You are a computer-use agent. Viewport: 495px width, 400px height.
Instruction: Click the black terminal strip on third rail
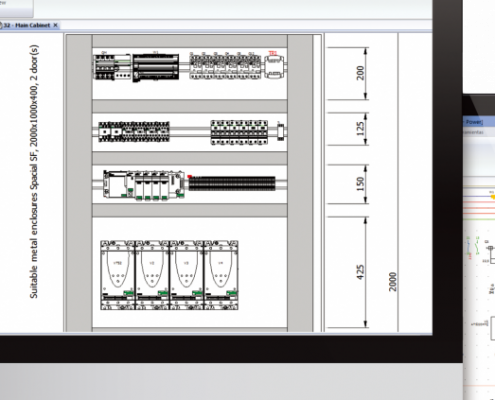click(x=232, y=183)
